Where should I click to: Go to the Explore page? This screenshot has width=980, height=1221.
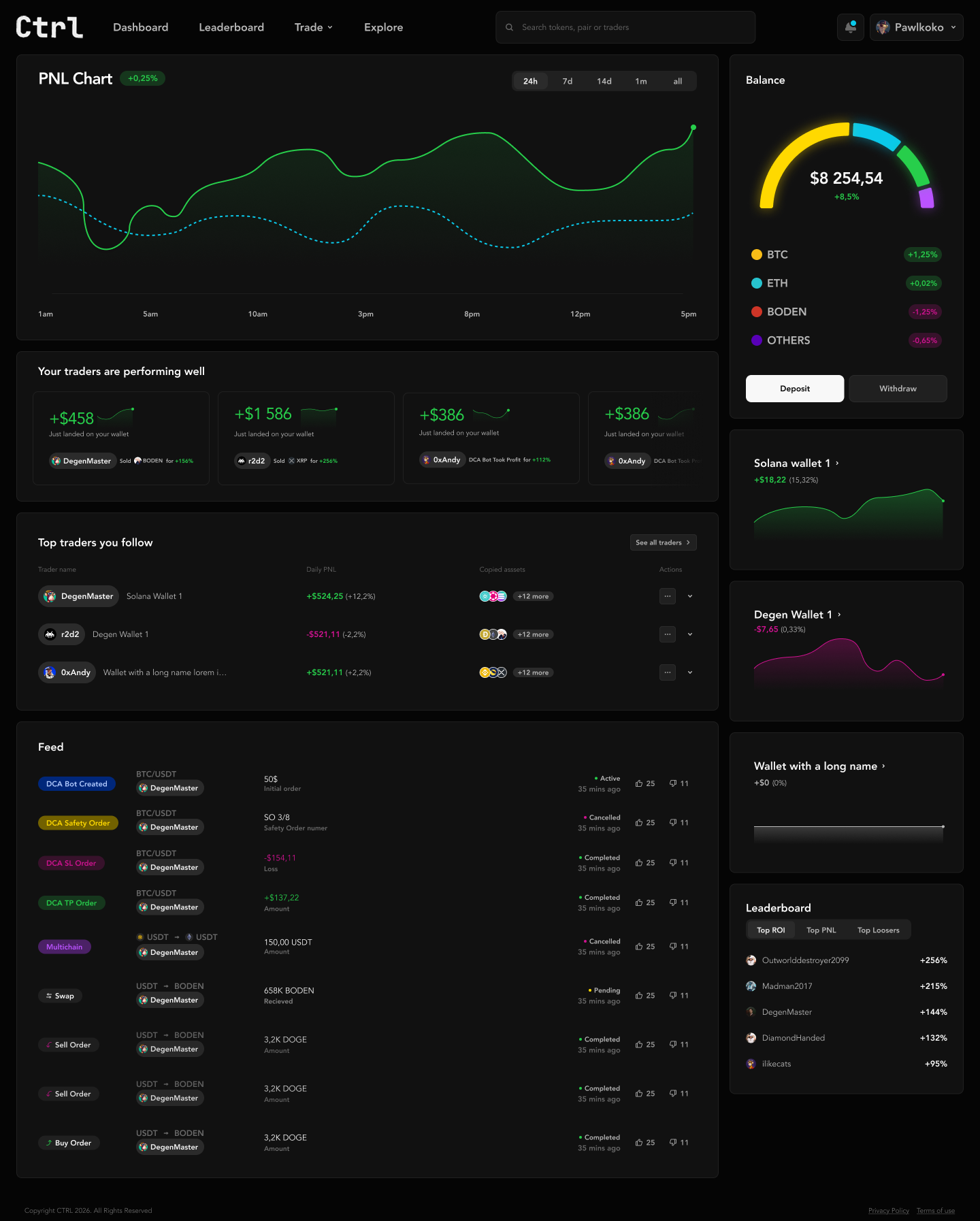[383, 27]
